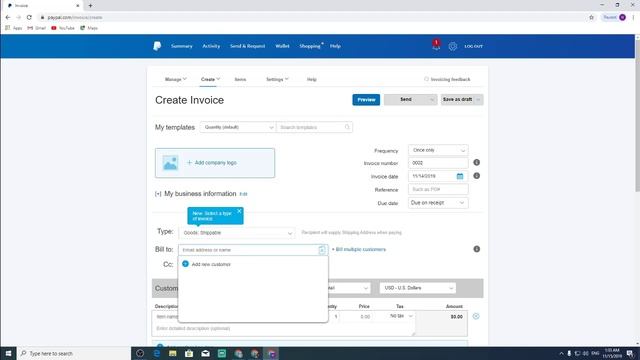Go to the Items tab
640x360 pixels.
(240, 79)
